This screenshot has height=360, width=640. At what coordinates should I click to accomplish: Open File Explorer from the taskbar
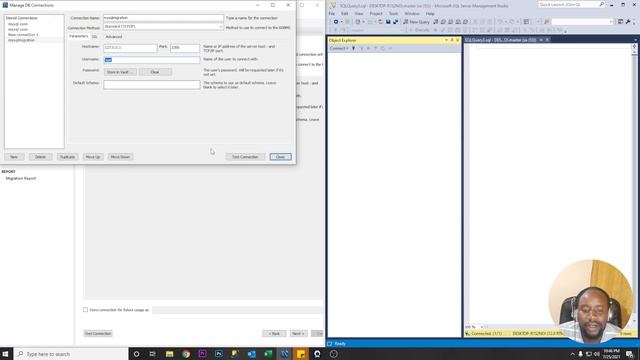pos(169,354)
